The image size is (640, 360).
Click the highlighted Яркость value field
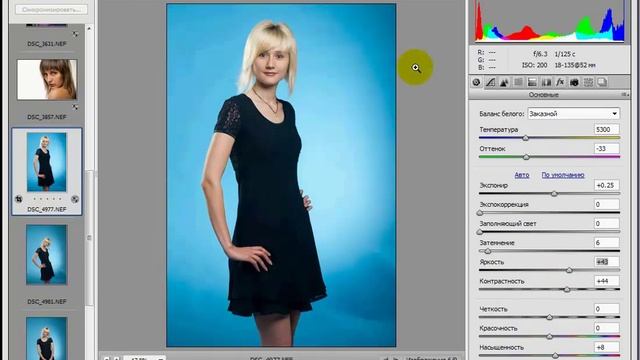click(607, 262)
